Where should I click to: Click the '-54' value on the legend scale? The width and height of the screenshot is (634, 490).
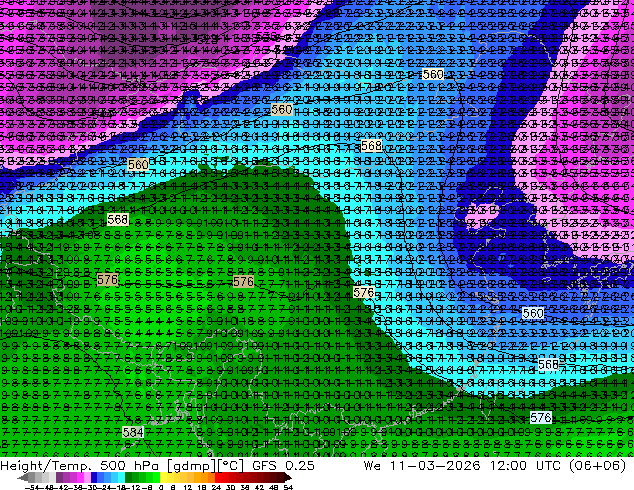[x=32, y=487]
